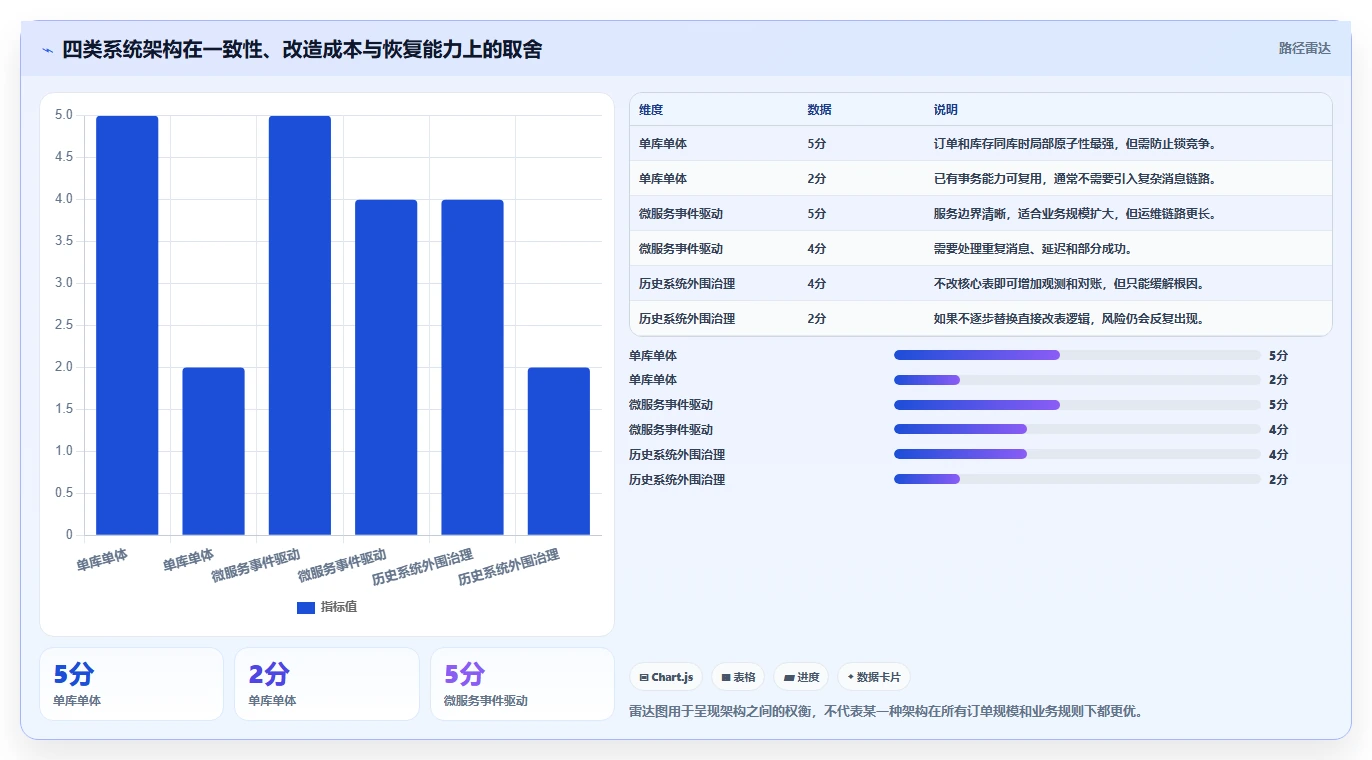Open the Chart.js chip
Image resolution: width=1372 pixels, height=760 pixels.
coord(666,677)
